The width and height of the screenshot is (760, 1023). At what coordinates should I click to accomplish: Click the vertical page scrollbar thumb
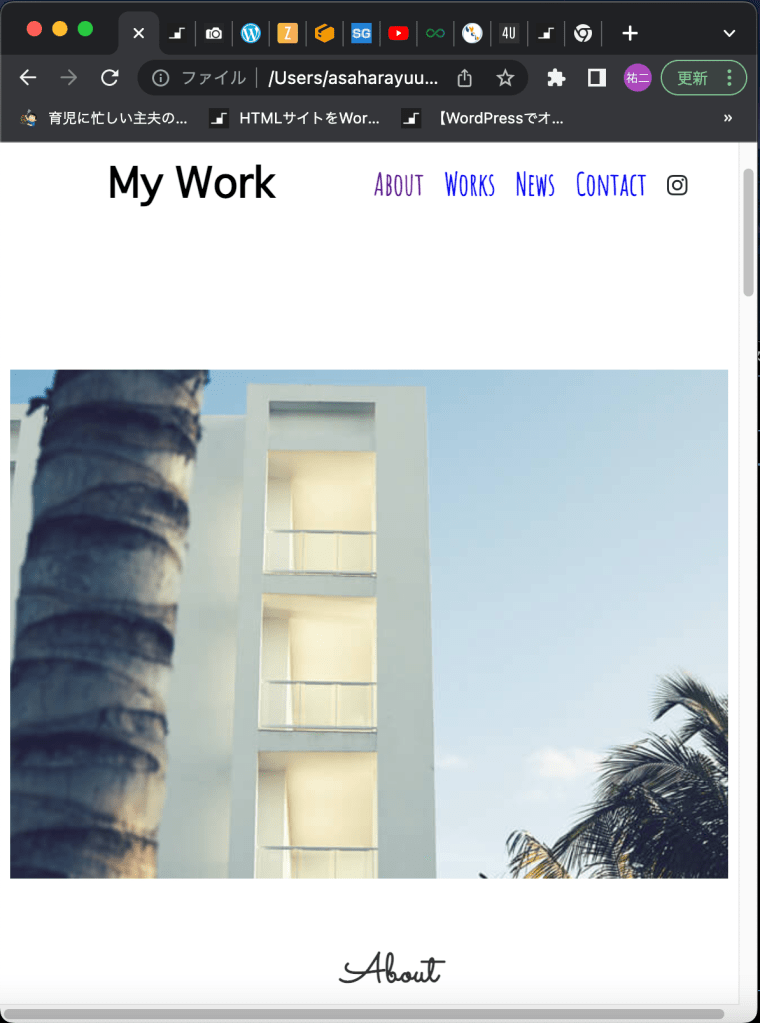click(748, 232)
